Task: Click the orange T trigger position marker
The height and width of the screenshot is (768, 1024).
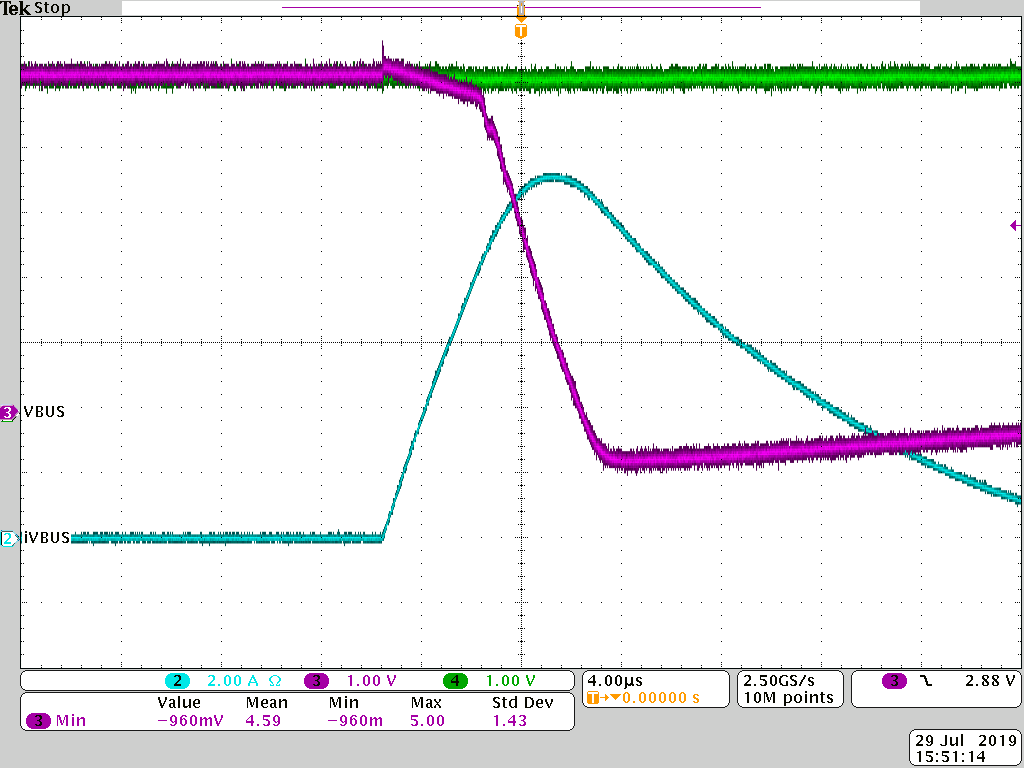Action: (520, 30)
